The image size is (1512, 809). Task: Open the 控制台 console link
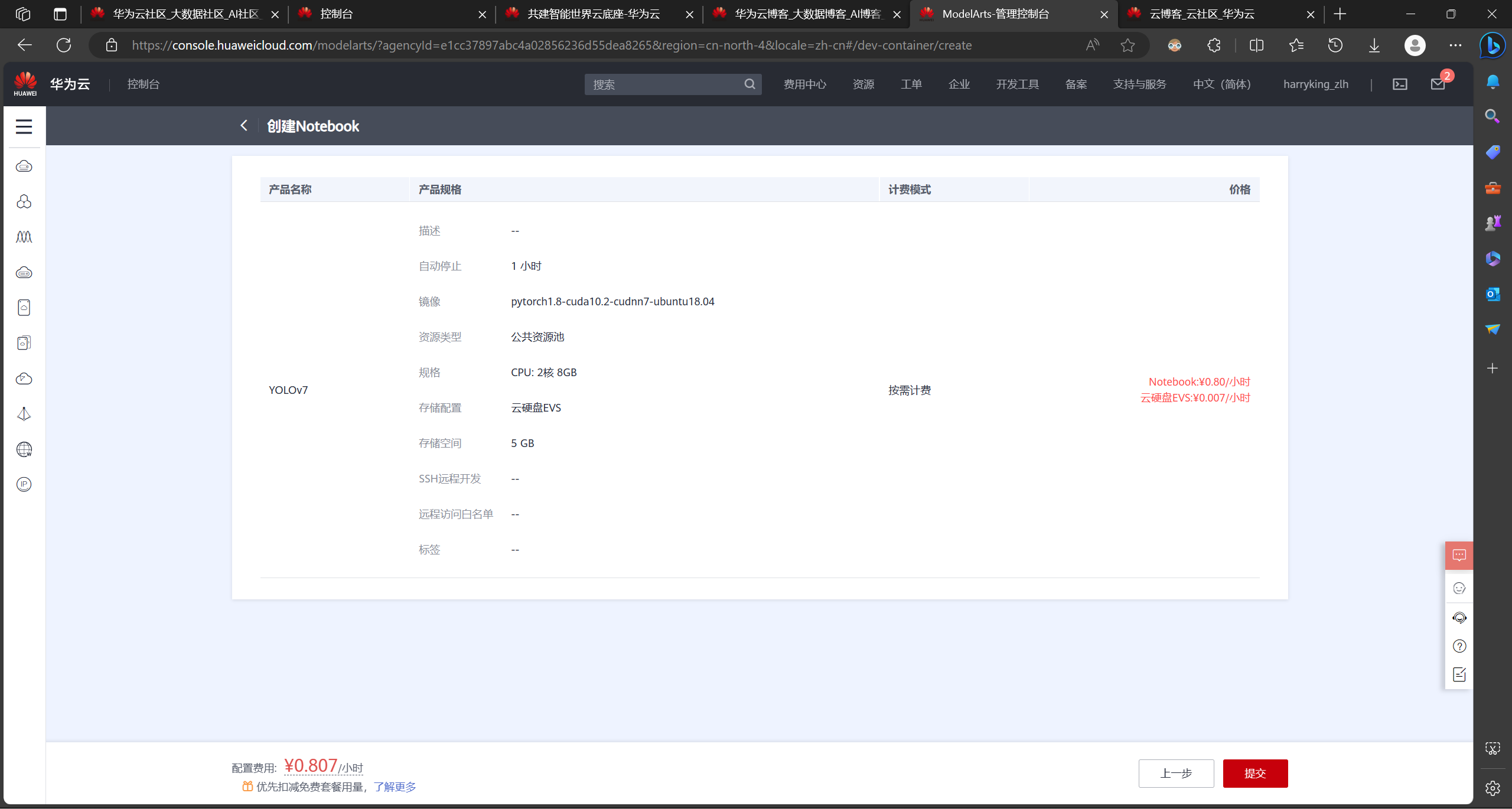point(144,84)
